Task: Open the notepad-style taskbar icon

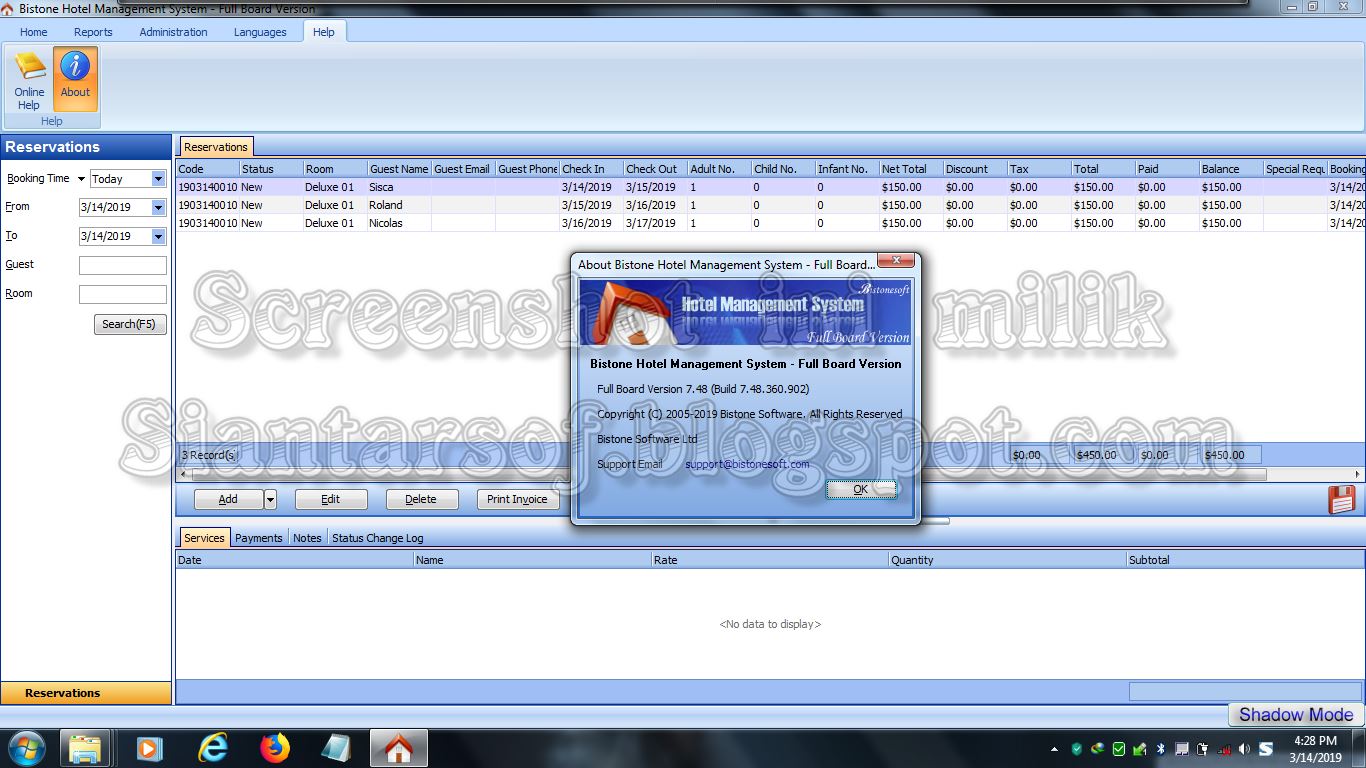Action: tap(336, 748)
